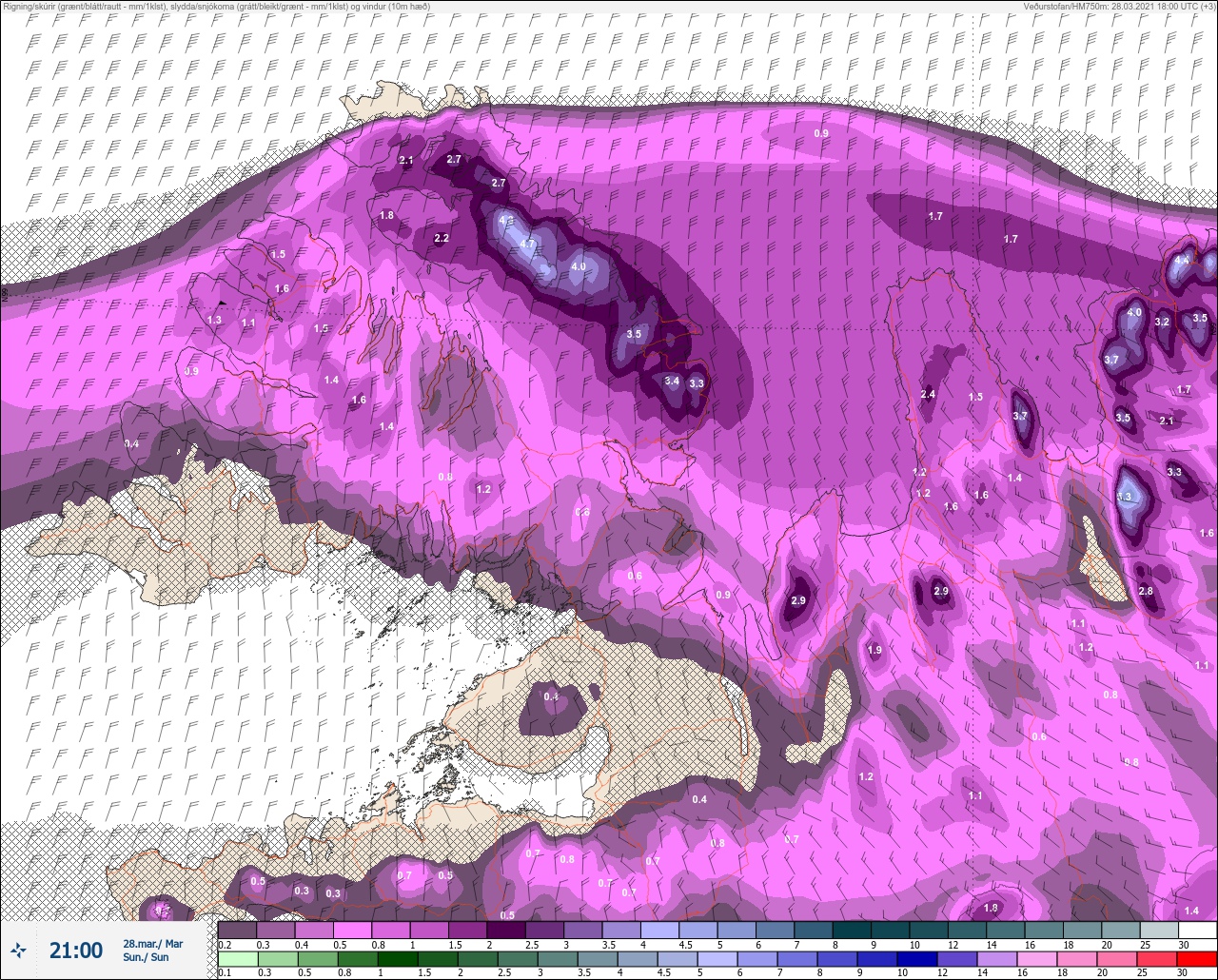Click the Veðurstofan compass logo icon

(17, 950)
